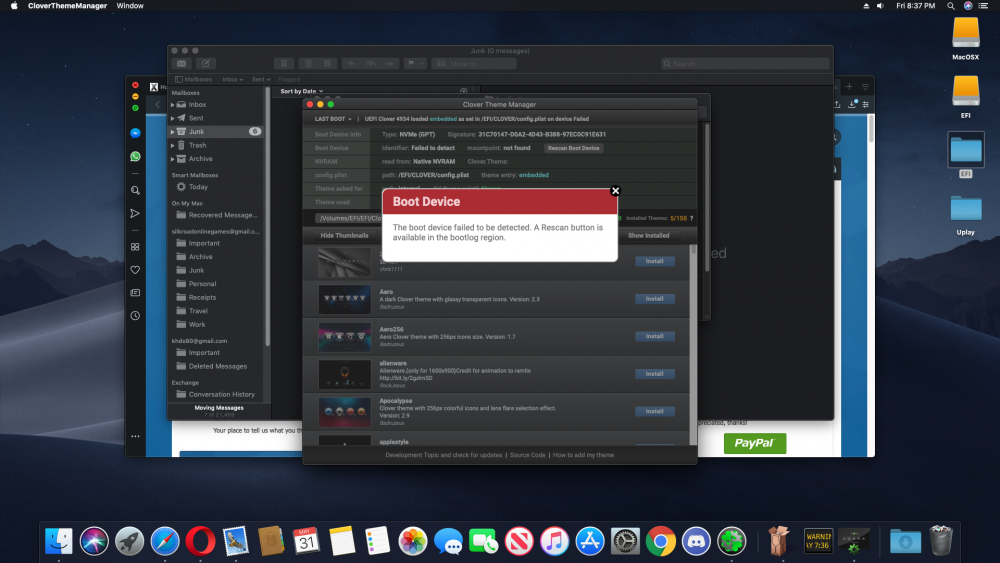This screenshot has height=563, width=1000.
Task: Open Opera from the dock
Action: [x=200, y=541]
